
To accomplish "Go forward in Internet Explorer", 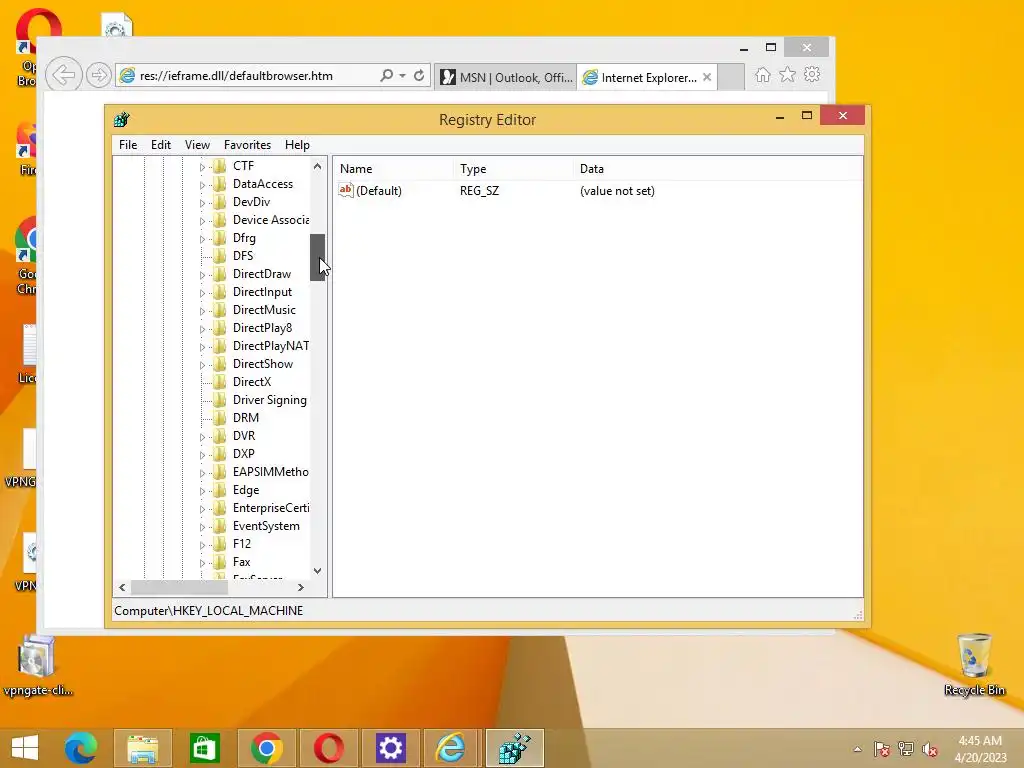I will pos(99,75).
